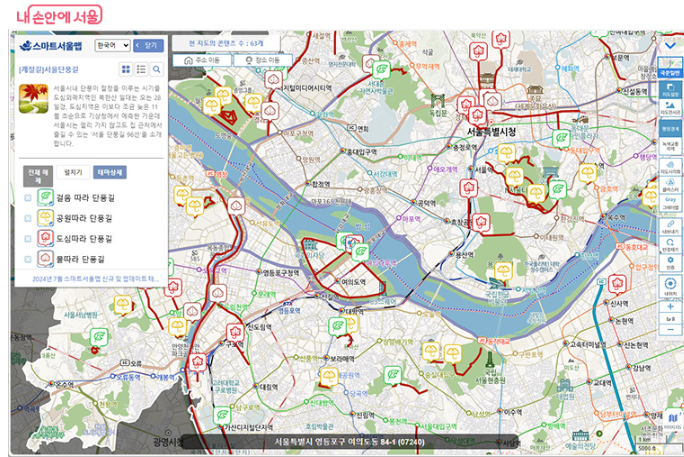This screenshot has width=684, height=457.
Task: Select green leaf marker above 가산디지털단지역
Action: pyautogui.click(x=222, y=416)
